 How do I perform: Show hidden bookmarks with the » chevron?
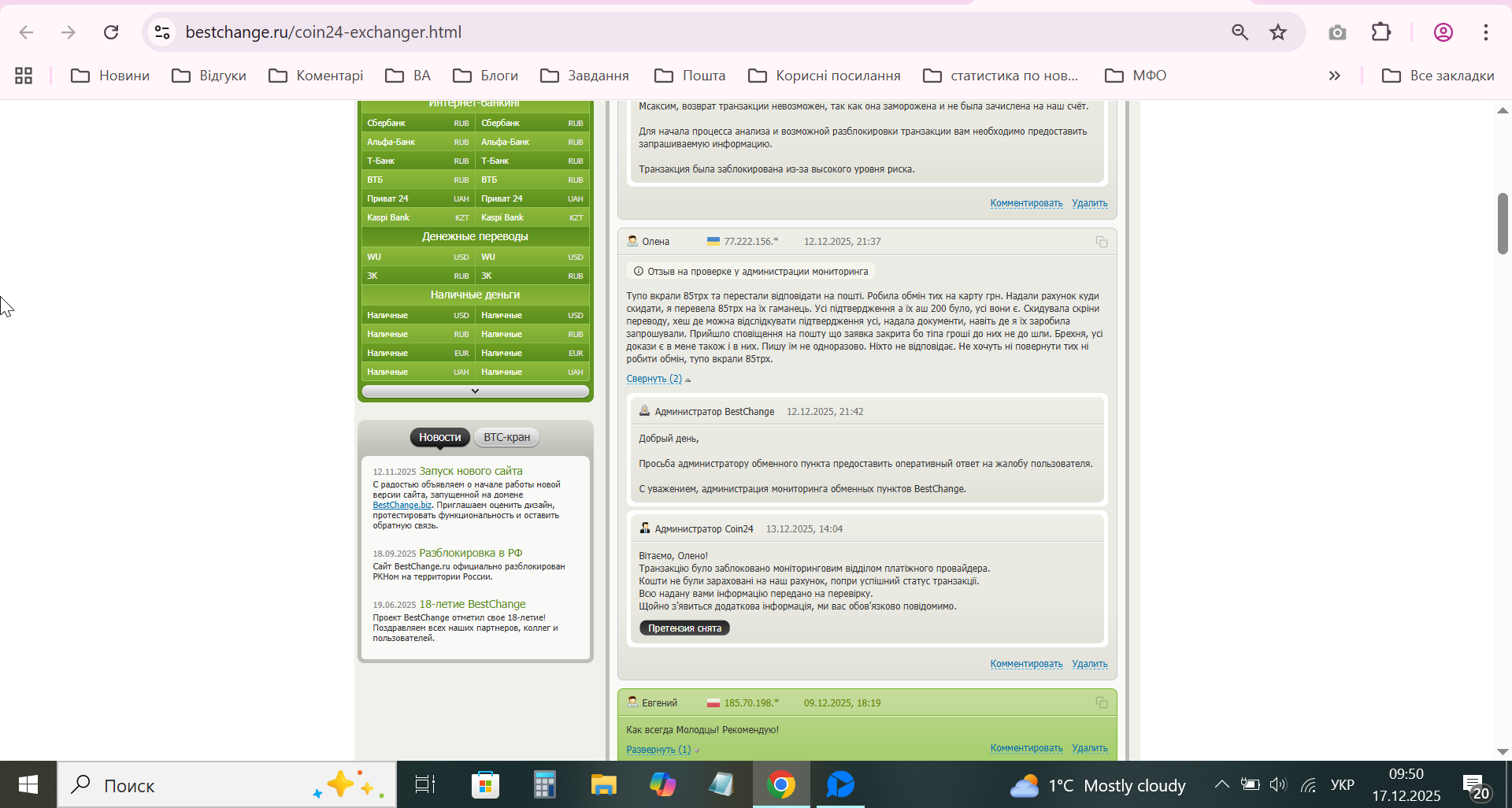(1334, 76)
